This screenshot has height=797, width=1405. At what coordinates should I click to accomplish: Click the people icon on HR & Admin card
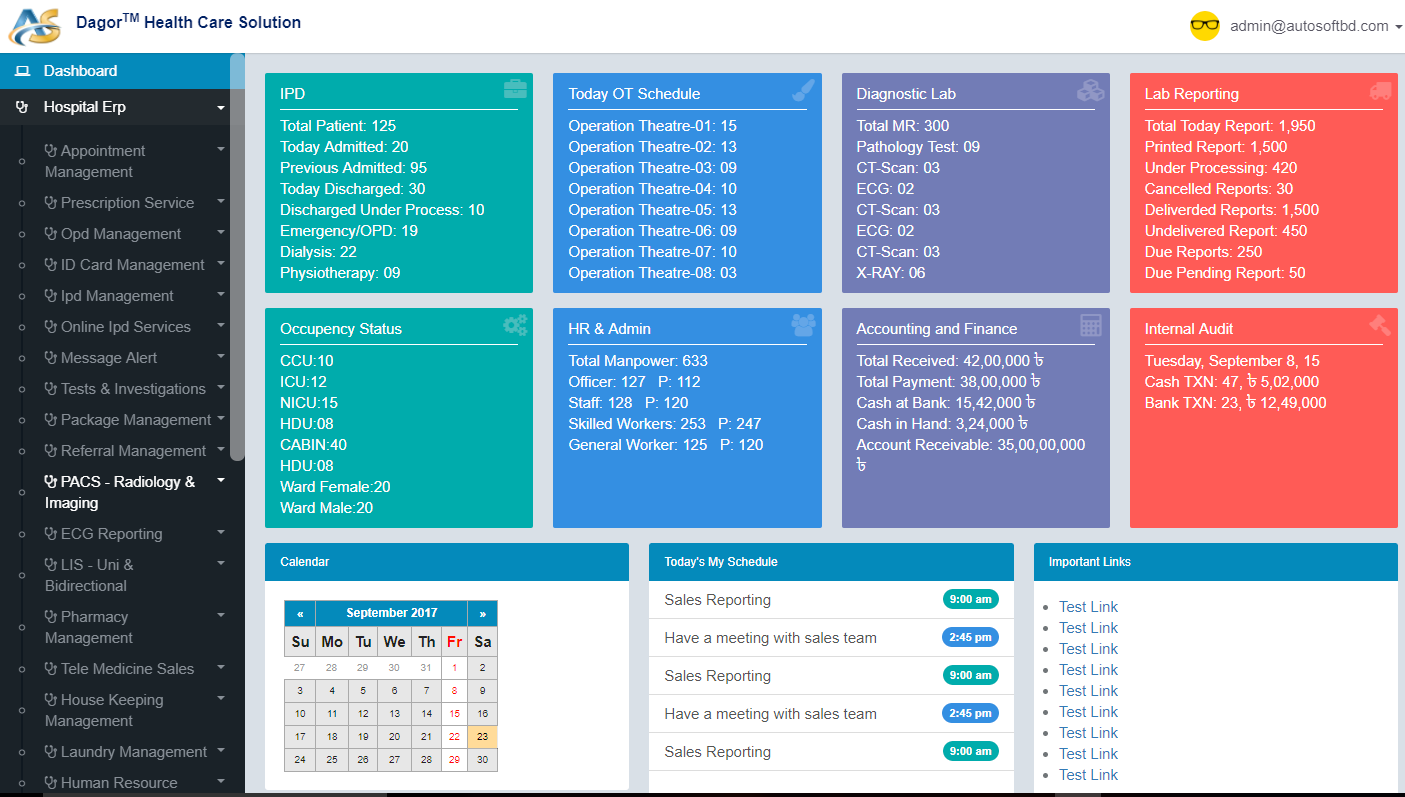point(803,325)
